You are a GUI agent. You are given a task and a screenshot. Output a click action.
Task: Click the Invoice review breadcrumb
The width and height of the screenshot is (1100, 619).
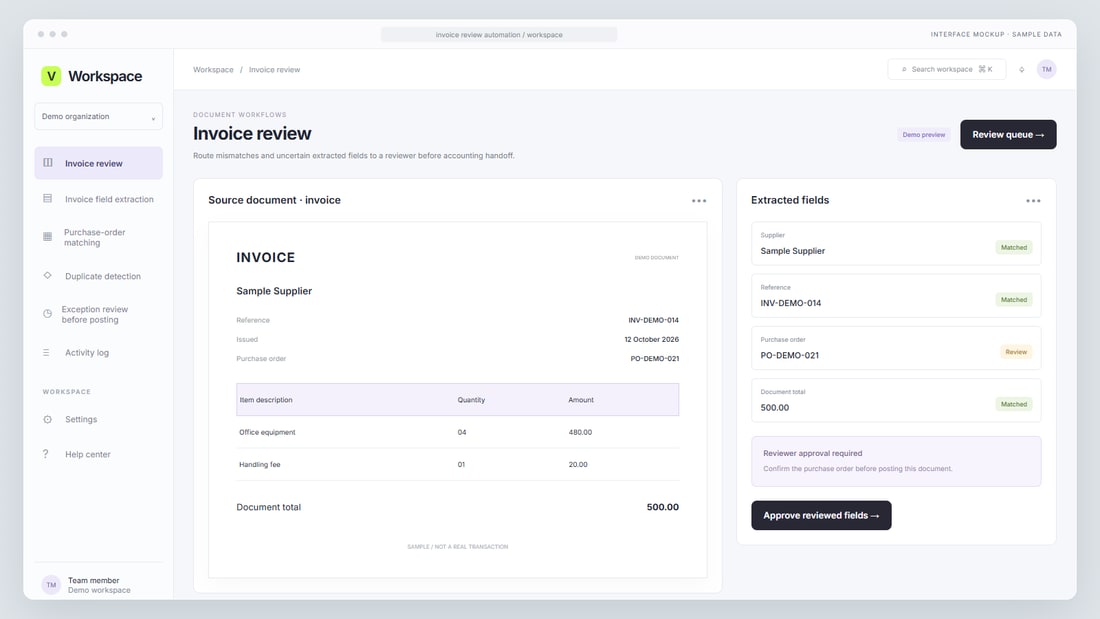click(x=274, y=69)
